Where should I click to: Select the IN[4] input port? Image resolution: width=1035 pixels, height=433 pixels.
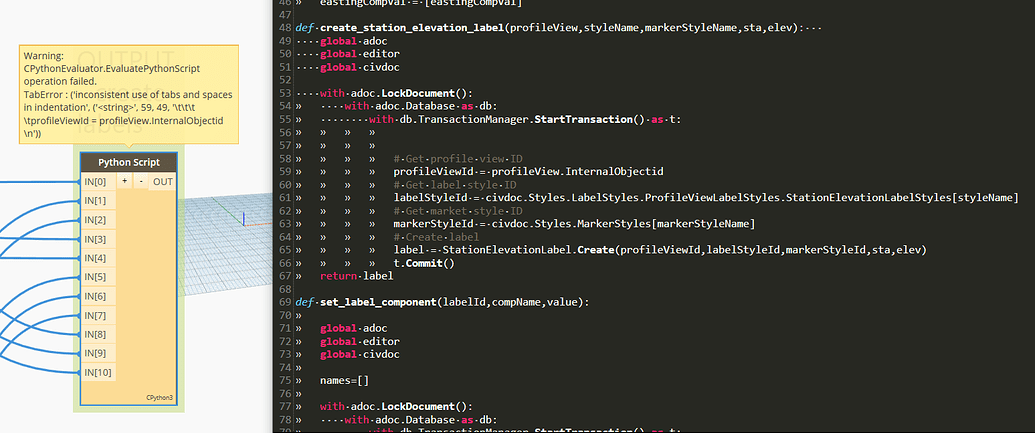pos(98,258)
